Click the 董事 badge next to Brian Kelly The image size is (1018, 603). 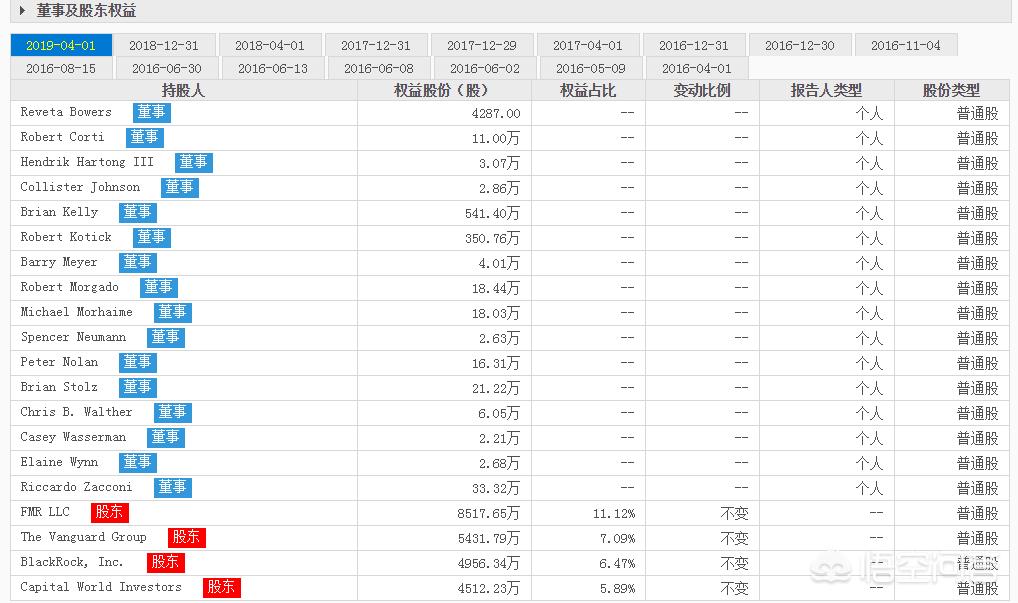(x=138, y=212)
